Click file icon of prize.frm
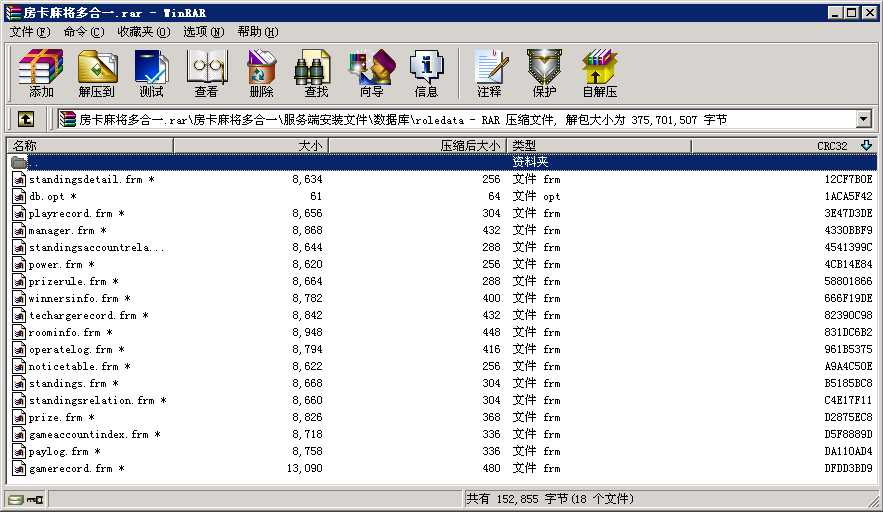The image size is (883, 512). point(19,417)
